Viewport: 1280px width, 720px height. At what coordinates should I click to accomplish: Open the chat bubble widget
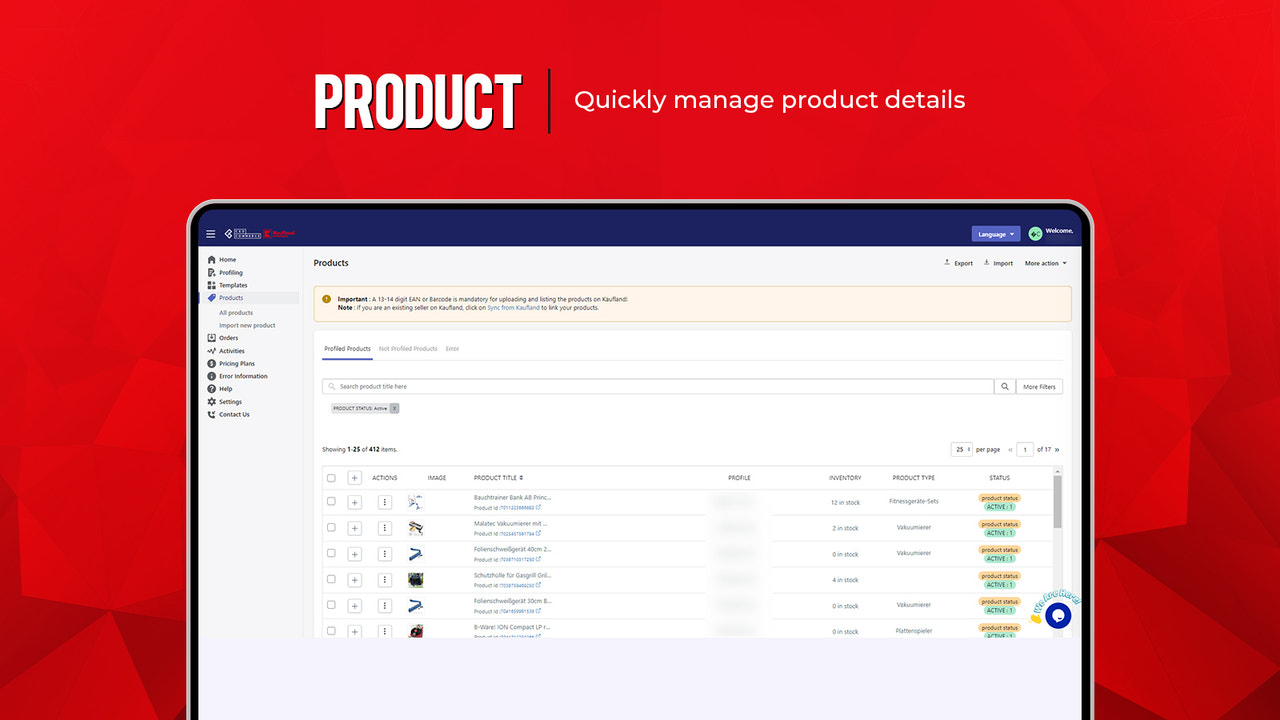(1057, 614)
